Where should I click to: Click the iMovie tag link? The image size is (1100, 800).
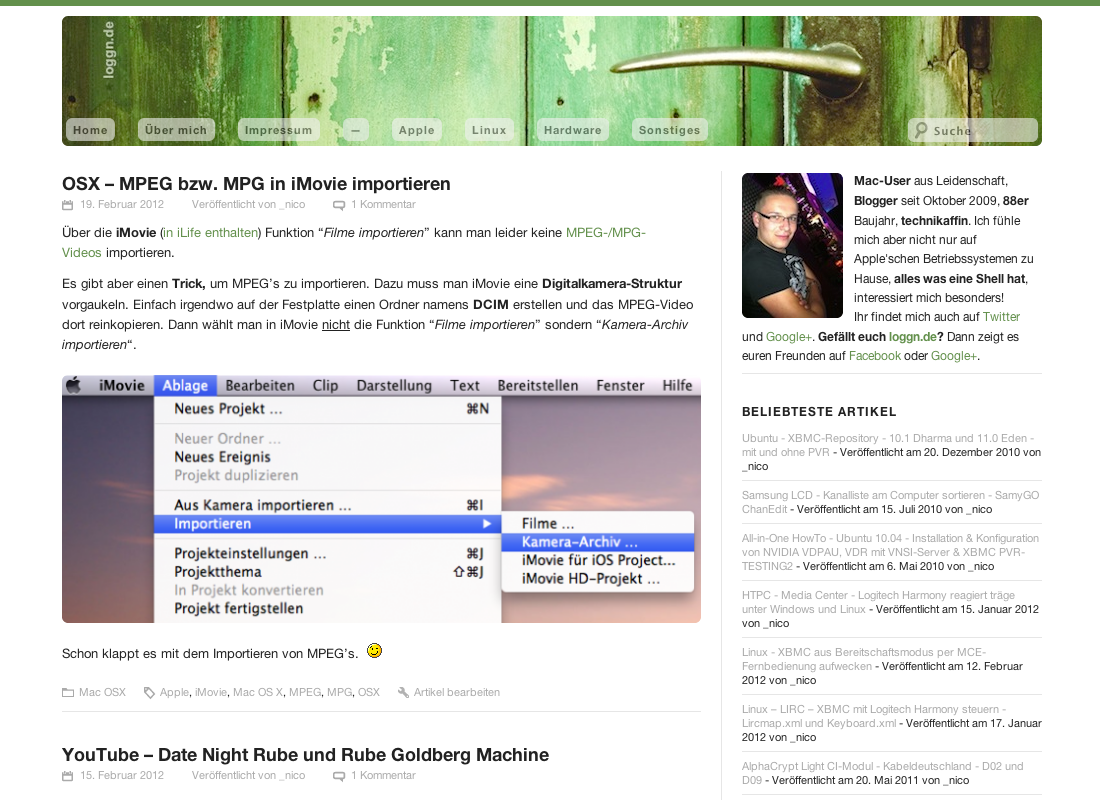click(210, 693)
